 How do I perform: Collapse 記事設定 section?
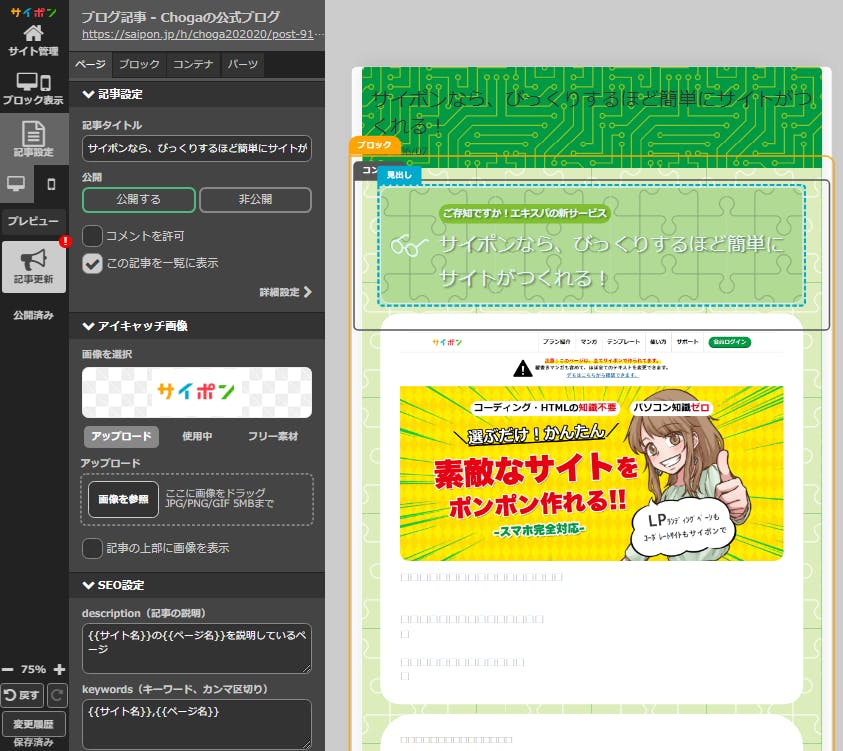(197, 94)
